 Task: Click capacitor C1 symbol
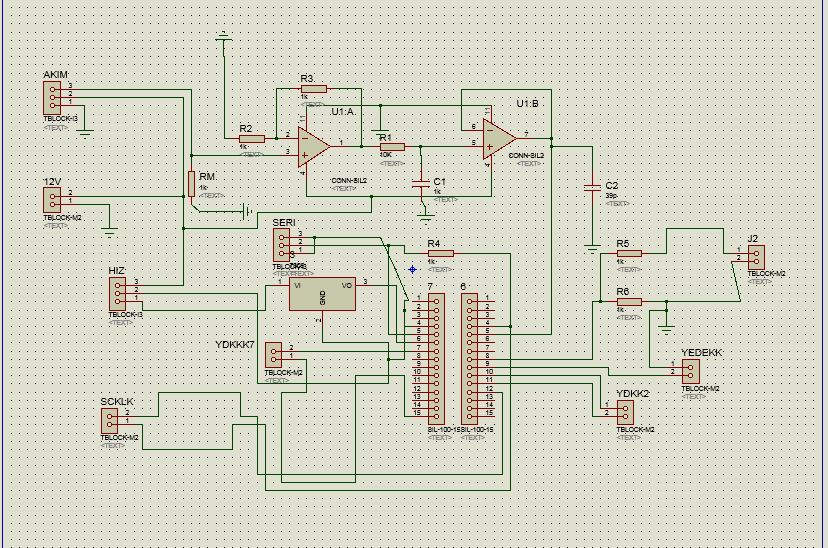click(x=421, y=184)
